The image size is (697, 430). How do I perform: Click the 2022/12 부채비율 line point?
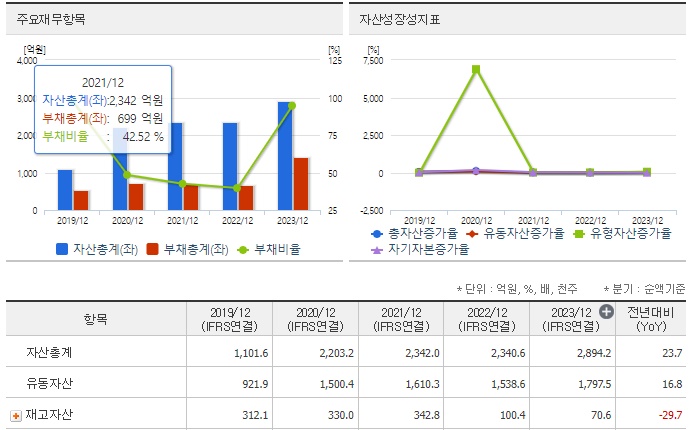pyautogui.click(x=237, y=188)
